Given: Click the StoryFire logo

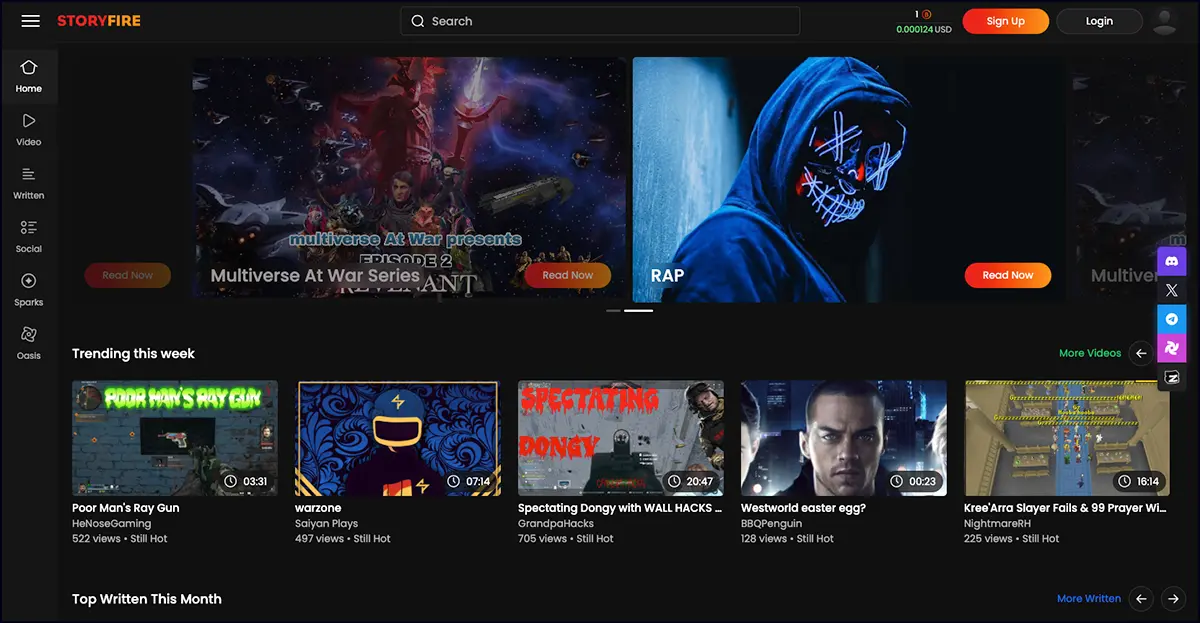Looking at the screenshot, I should (99, 21).
